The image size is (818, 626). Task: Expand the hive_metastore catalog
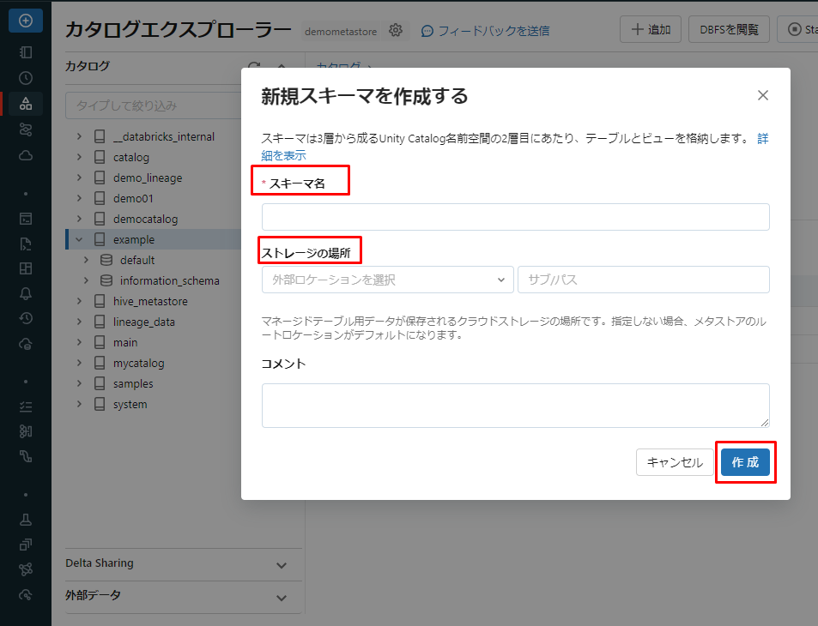79,301
